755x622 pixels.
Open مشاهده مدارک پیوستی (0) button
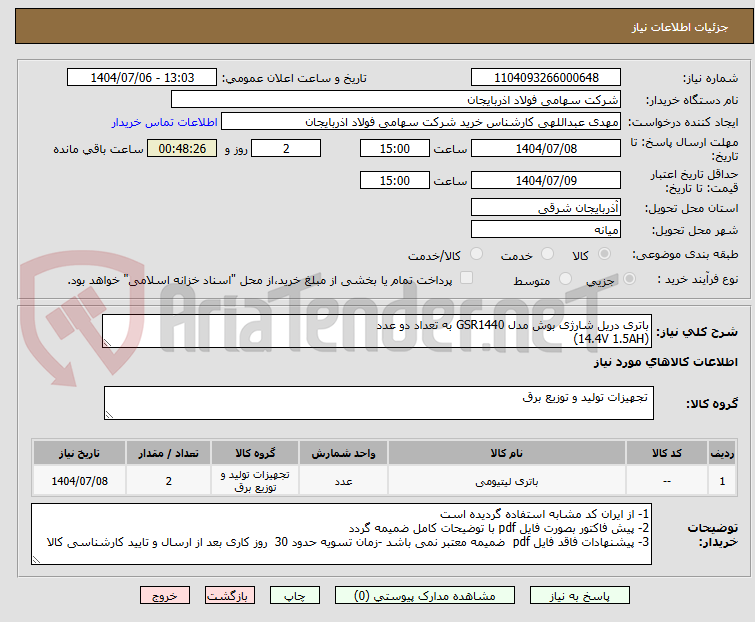[425, 596]
